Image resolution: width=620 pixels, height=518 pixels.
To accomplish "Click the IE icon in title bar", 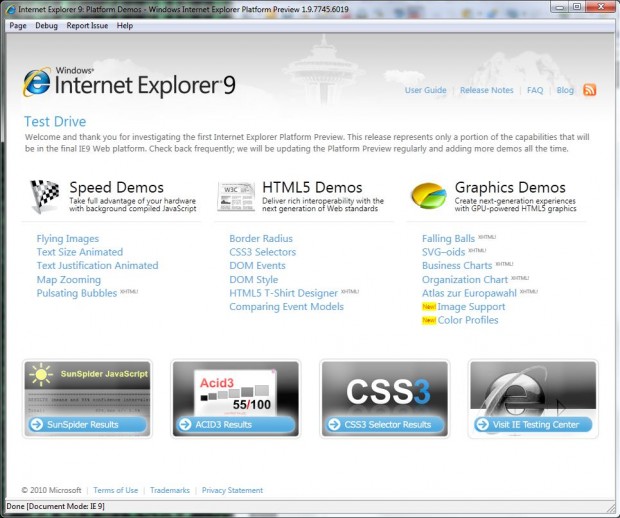I will click(x=11, y=9).
